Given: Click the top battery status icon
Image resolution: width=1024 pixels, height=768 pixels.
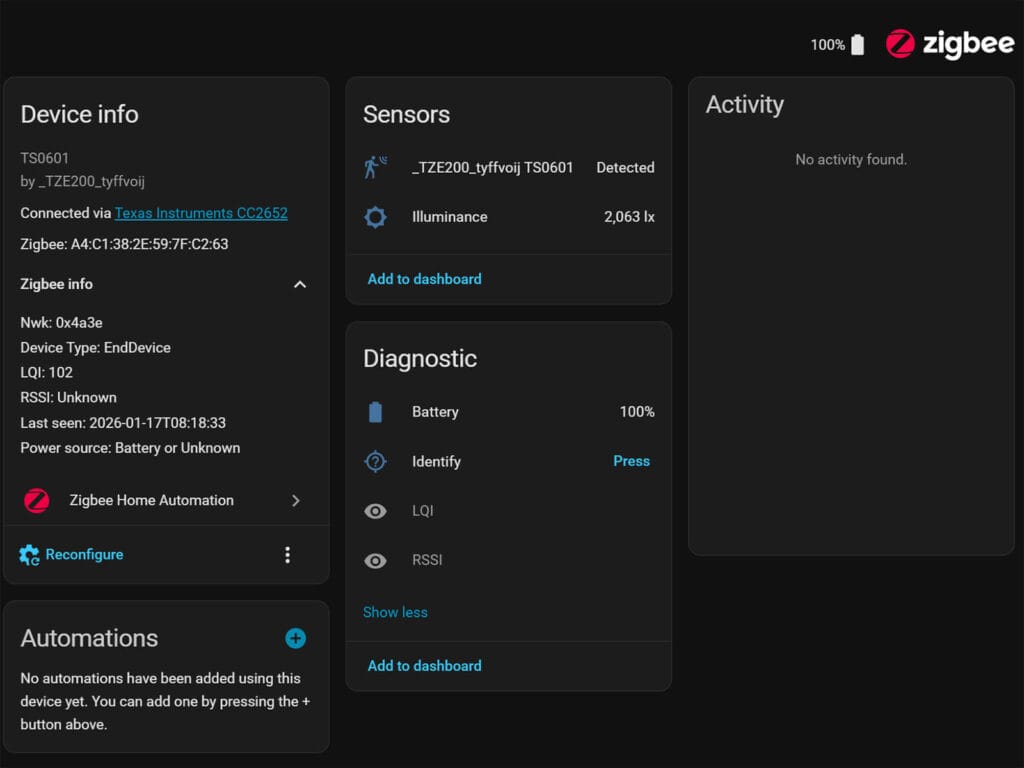Looking at the screenshot, I should point(857,45).
